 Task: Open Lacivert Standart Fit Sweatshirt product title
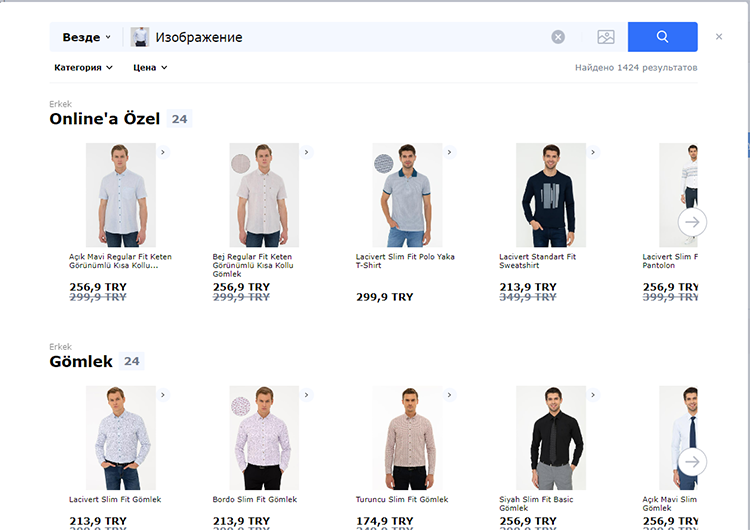click(537, 261)
